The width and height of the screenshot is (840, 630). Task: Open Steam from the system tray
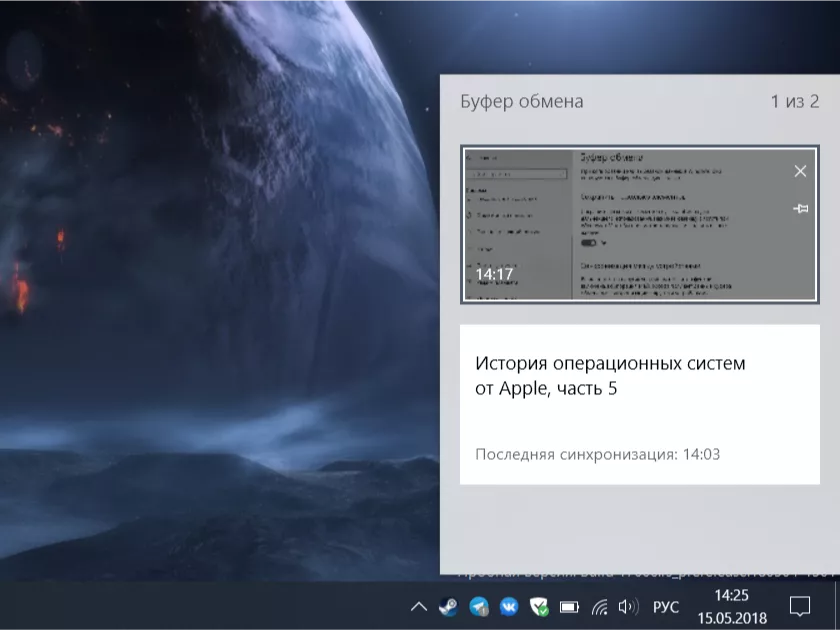click(x=448, y=606)
